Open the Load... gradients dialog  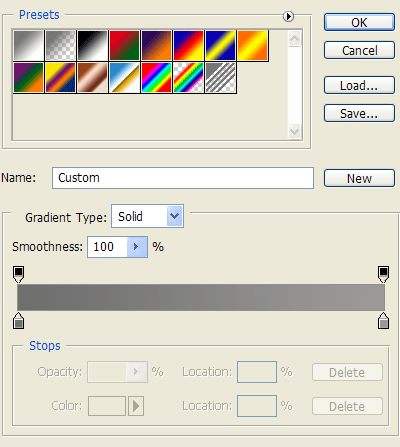click(359, 85)
